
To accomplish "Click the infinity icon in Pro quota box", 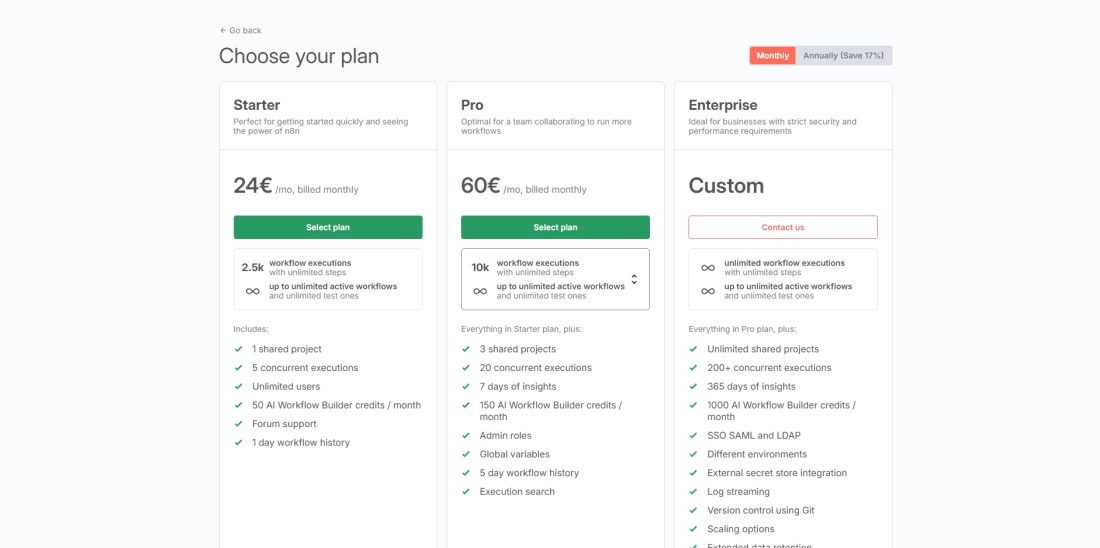I will tap(480, 291).
